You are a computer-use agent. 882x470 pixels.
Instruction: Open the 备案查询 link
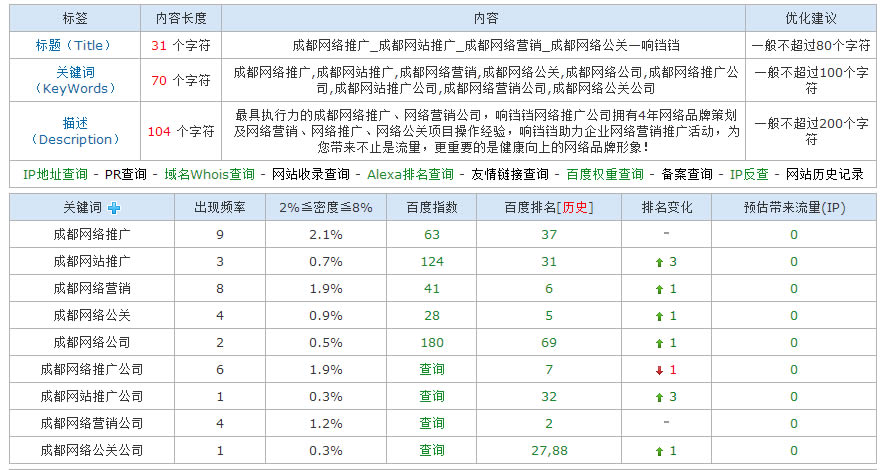(687, 174)
